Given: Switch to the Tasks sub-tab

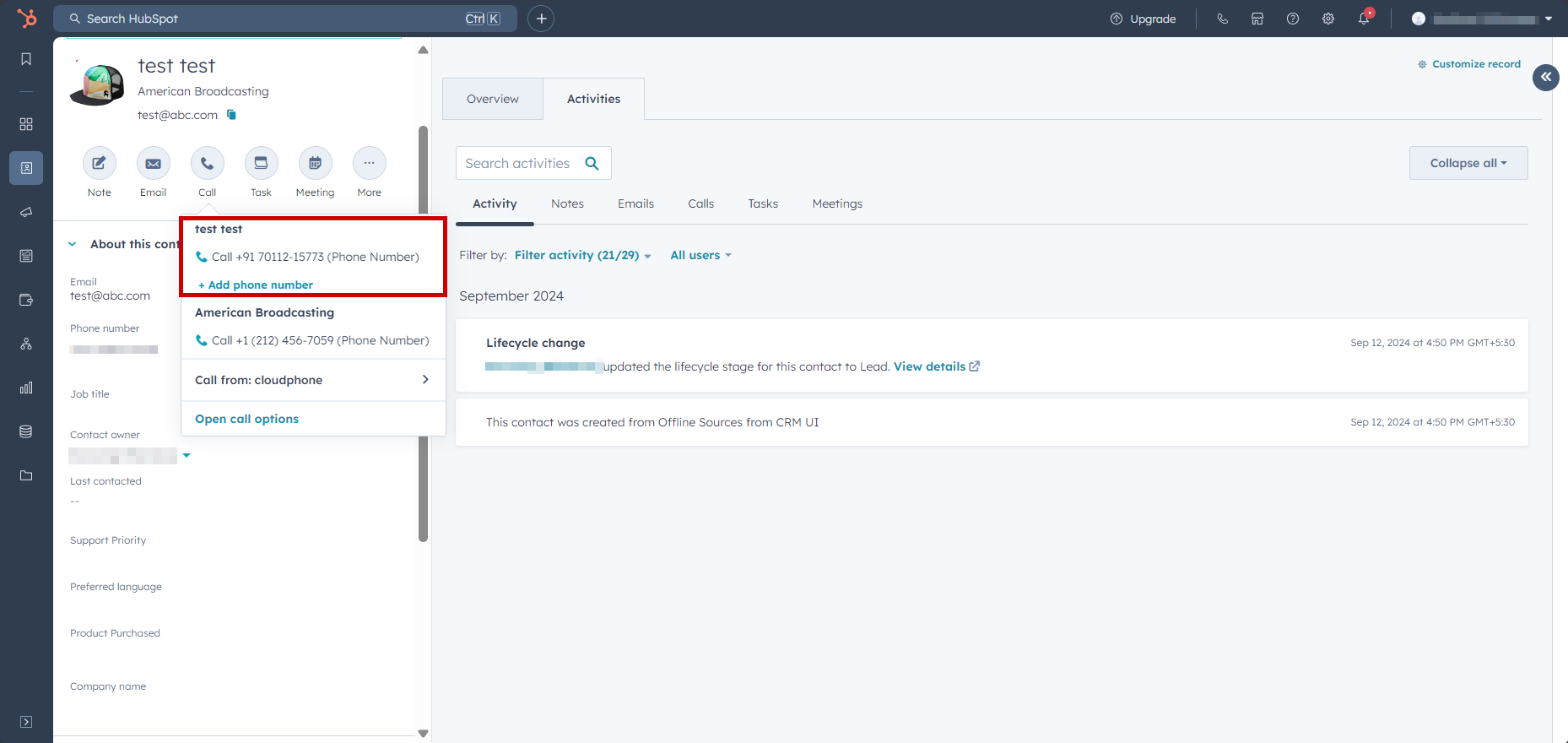Looking at the screenshot, I should click(x=763, y=203).
